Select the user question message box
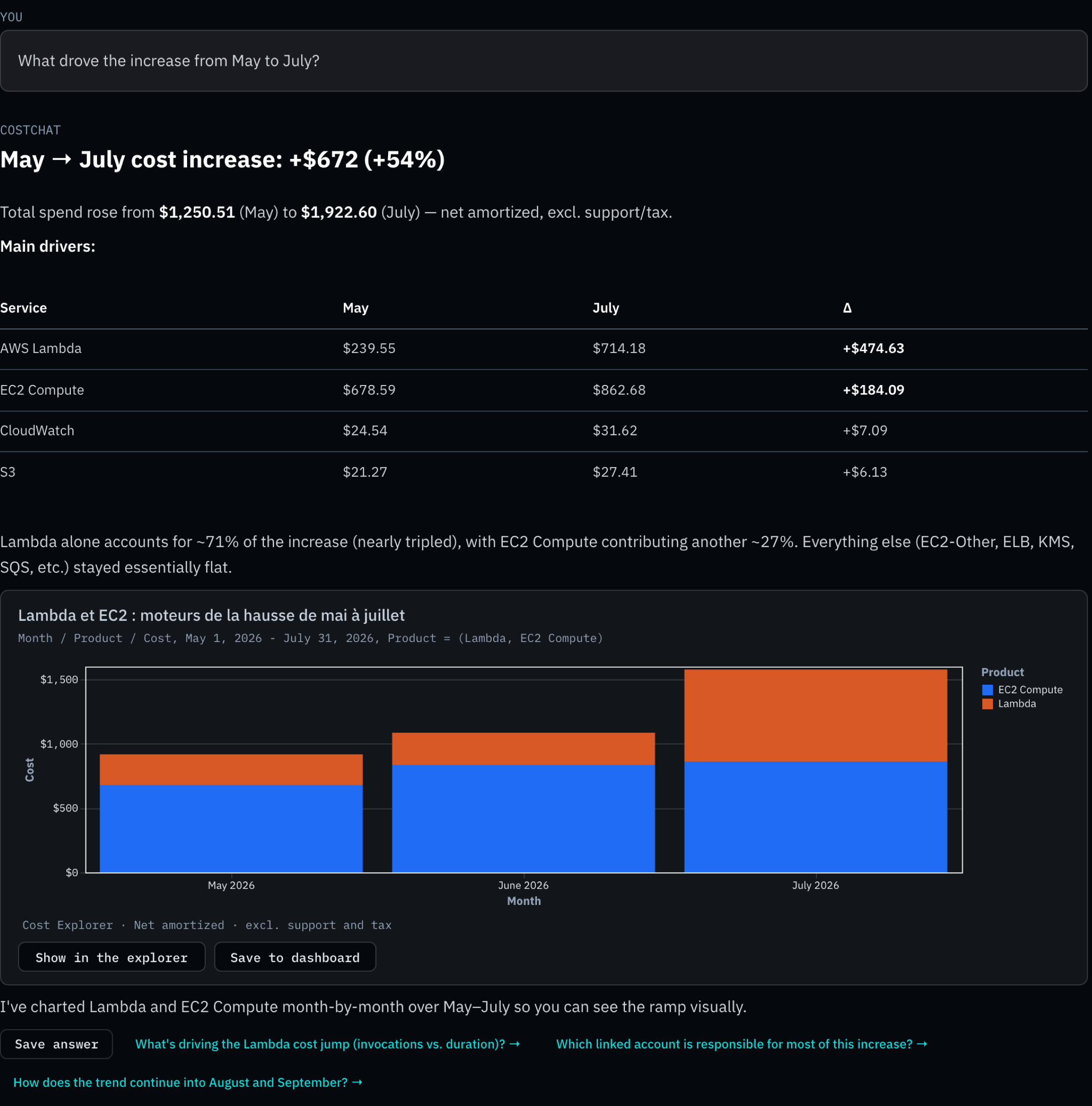Image resolution: width=1092 pixels, height=1106 pixels. [543, 61]
